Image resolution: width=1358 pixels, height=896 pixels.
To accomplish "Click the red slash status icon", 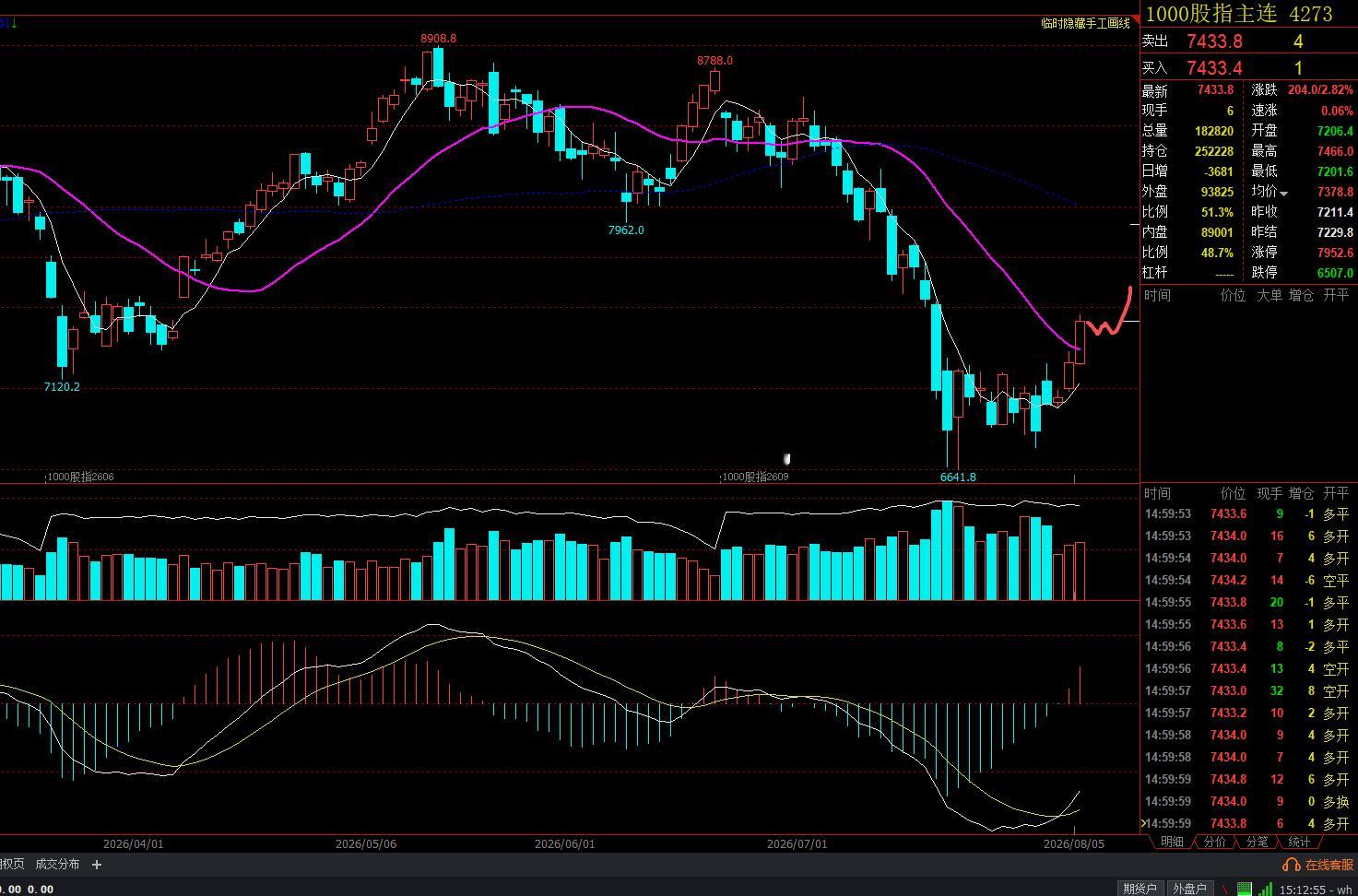I will click(x=1226, y=889).
